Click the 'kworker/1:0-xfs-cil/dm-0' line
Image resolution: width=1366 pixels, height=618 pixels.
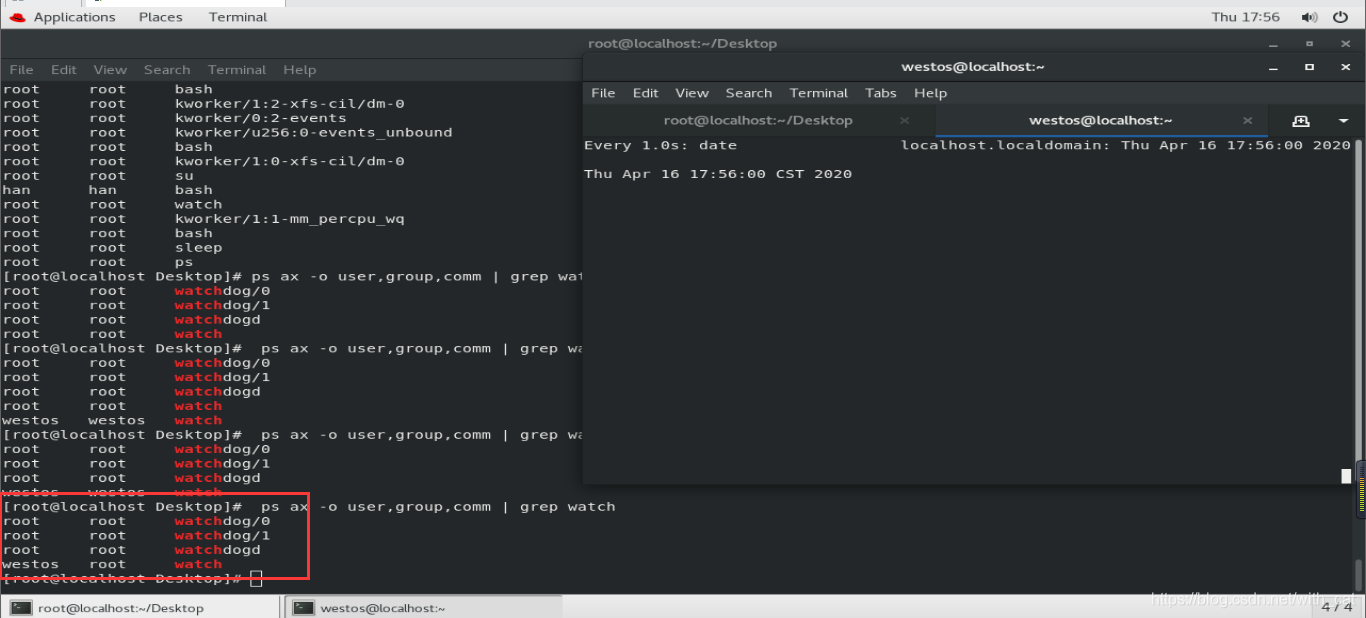pyautogui.click(x=203, y=161)
